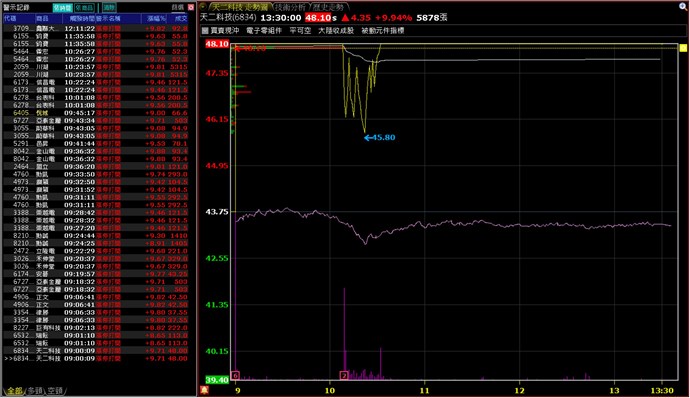Select the current row marked >>6834 天二科技
Screen dimensions: 690x398
pyautogui.click(x=95, y=358)
